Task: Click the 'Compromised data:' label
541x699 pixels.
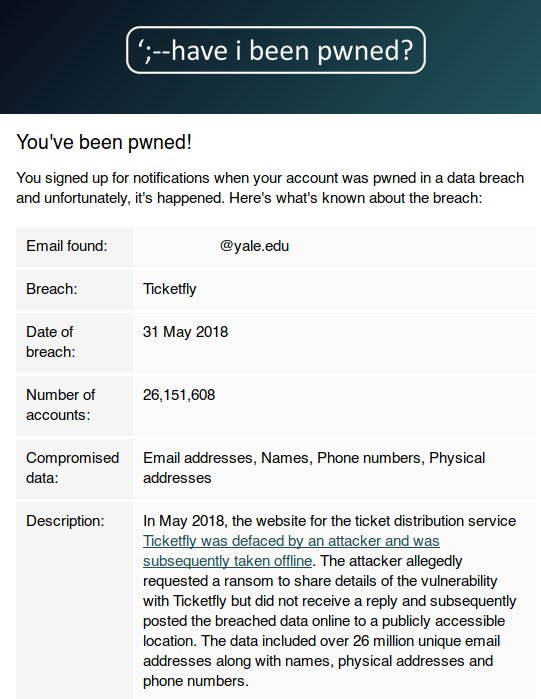Action: [73, 468]
